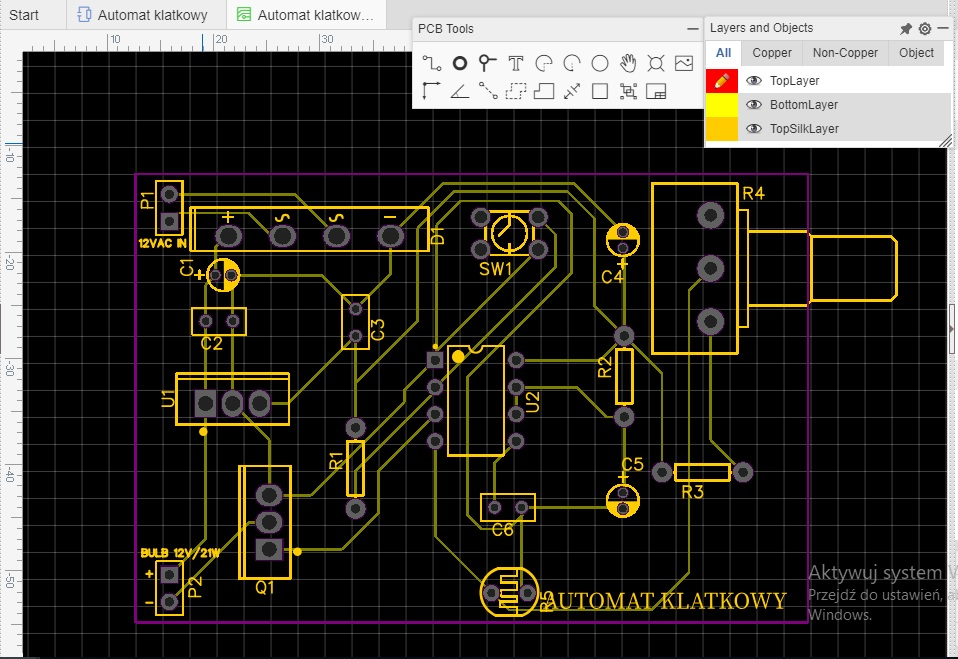Switch to the Copper tab
This screenshot has height=659, width=958.
pyautogui.click(x=772, y=53)
